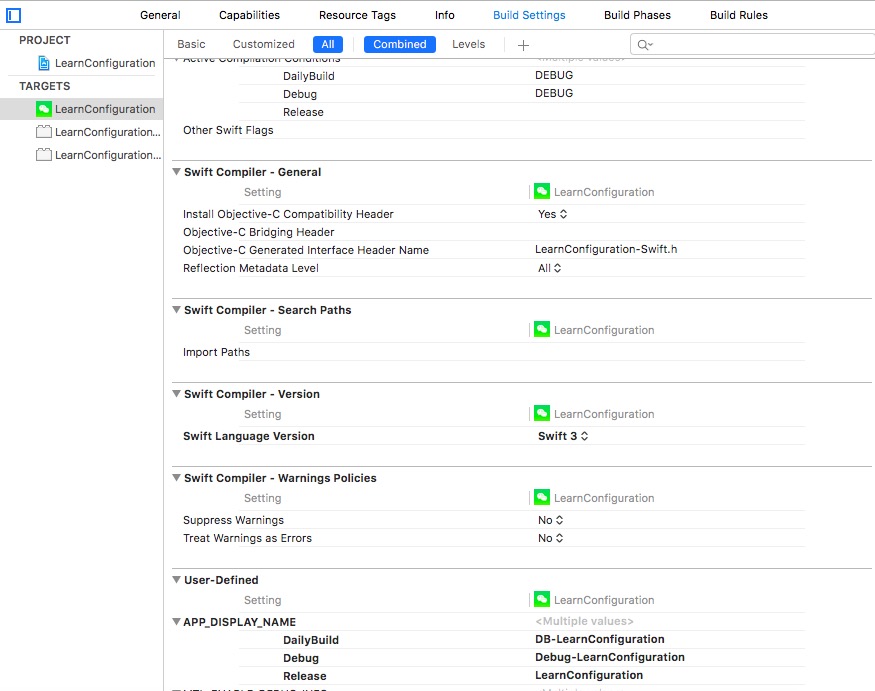
Task: Select Objective-C Generated Interface Header Name
Action: (x=306, y=250)
